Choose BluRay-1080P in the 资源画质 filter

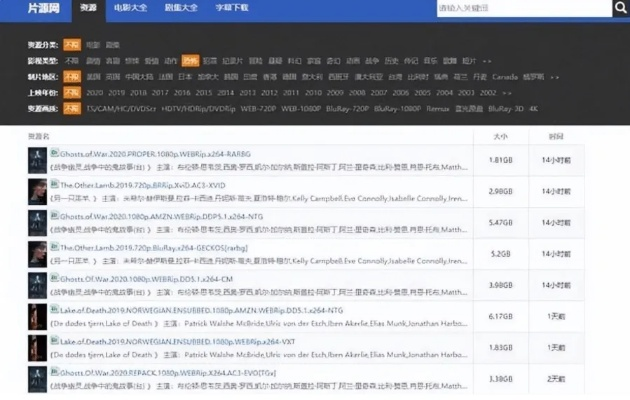(x=398, y=106)
